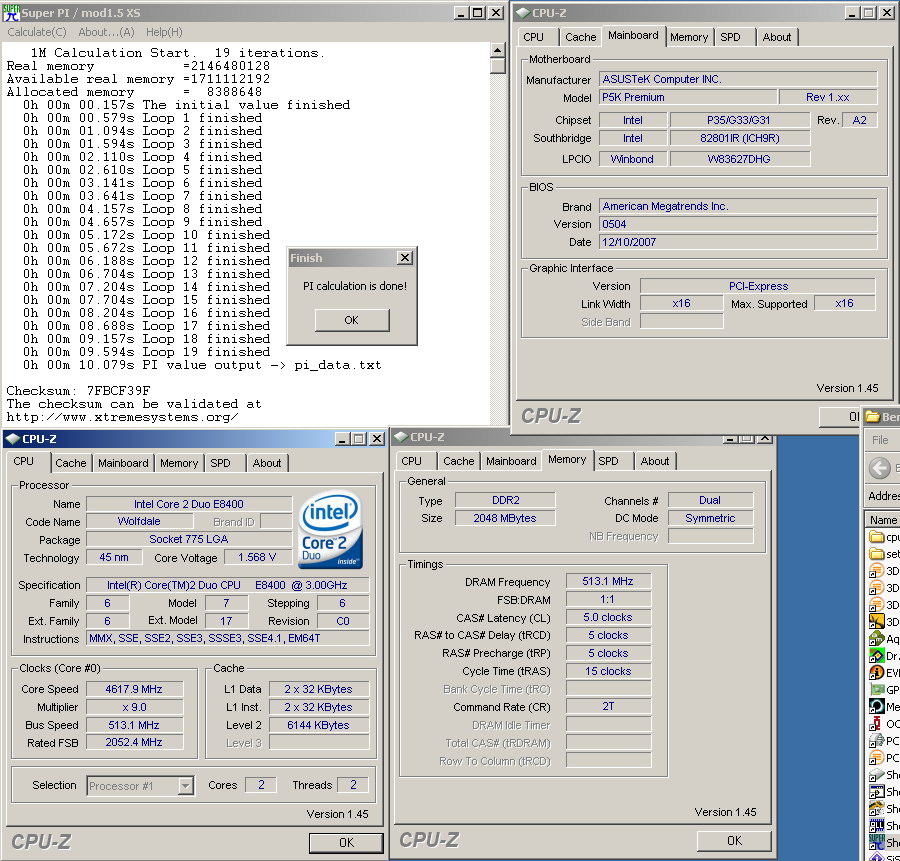Click the BIOS Version field 0504
The width and height of the screenshot is (900, 861).
[738, 224]
